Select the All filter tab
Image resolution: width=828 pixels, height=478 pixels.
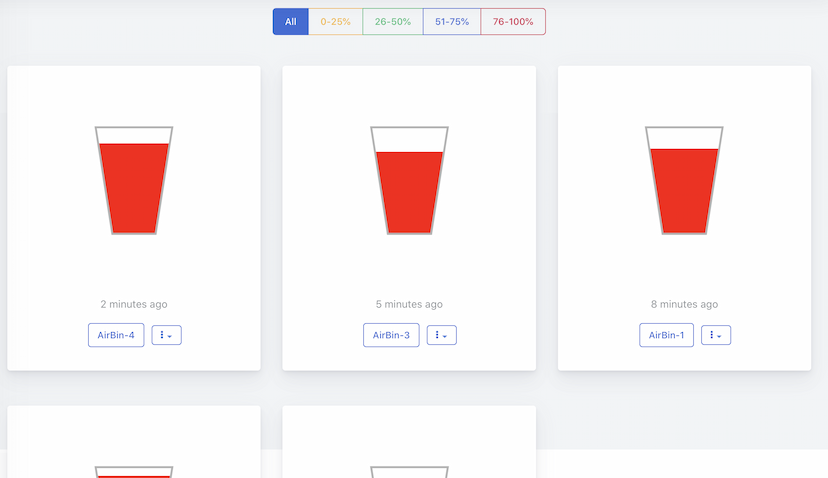click(x=290, y=22)
